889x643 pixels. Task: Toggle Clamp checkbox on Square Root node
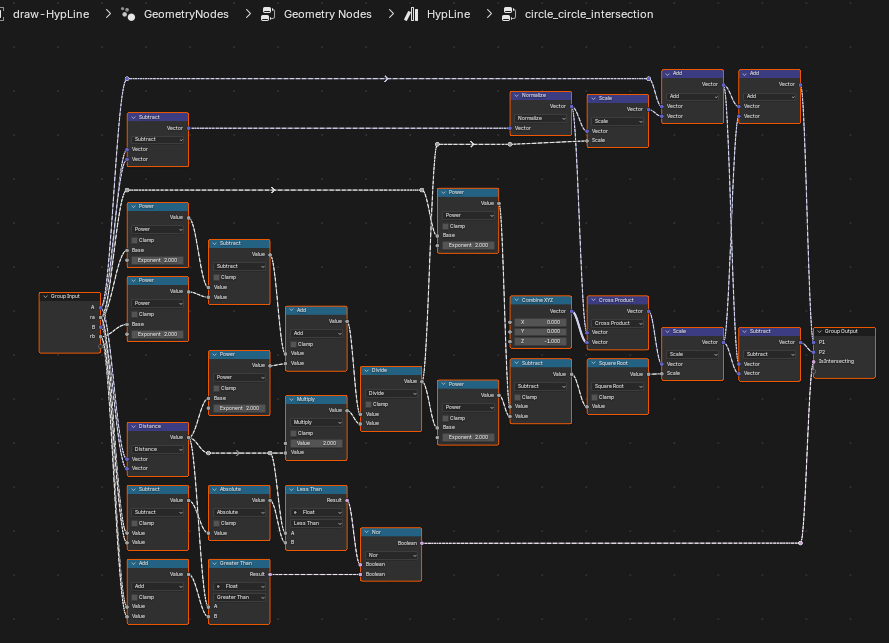click(594, 397)
